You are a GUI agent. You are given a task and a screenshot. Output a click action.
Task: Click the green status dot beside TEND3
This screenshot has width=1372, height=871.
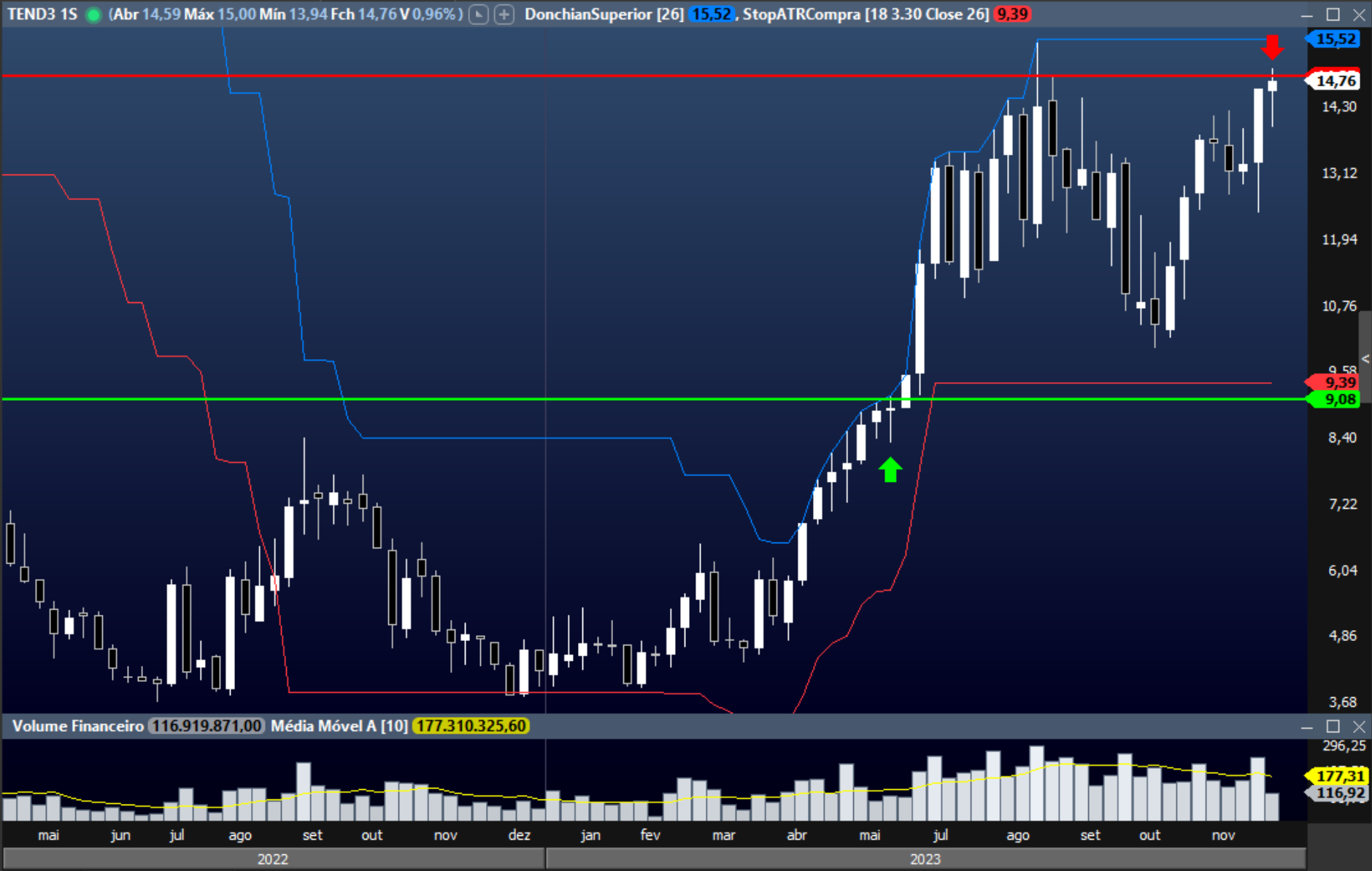(93, 15)
